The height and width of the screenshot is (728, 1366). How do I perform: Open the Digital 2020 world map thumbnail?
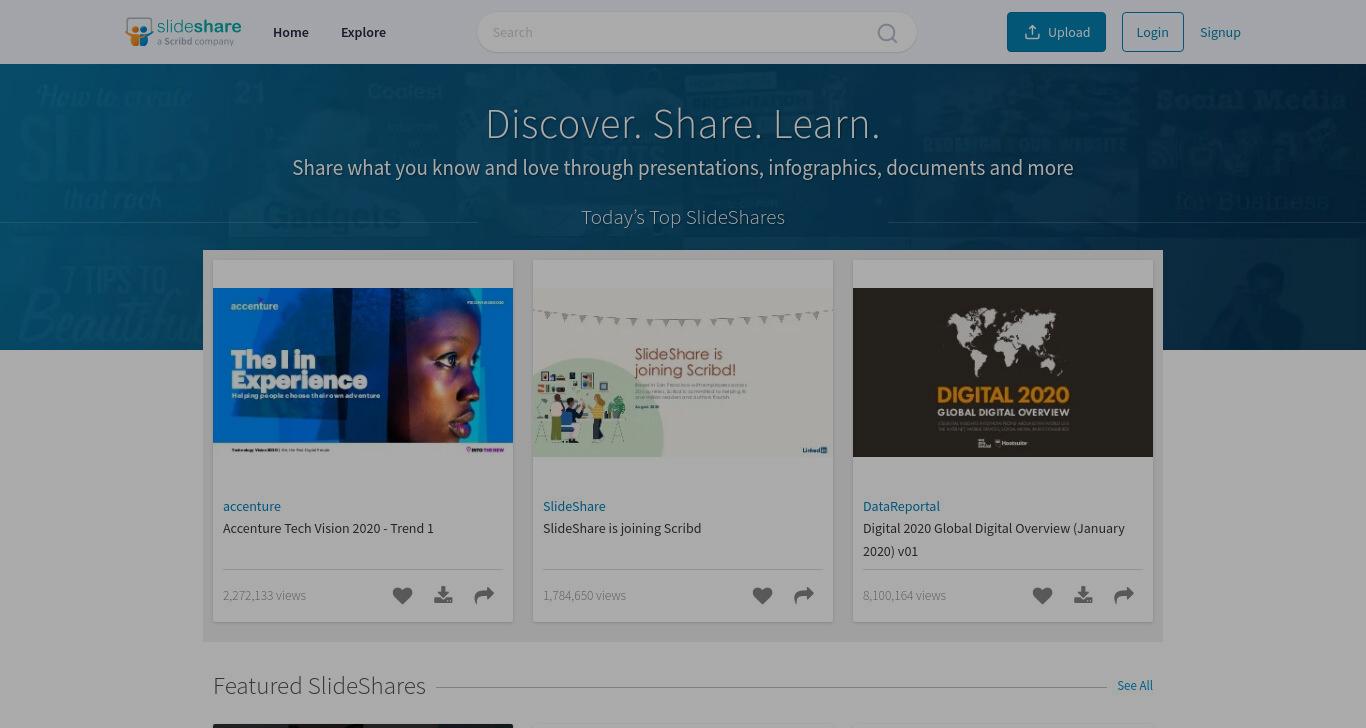1003,372
